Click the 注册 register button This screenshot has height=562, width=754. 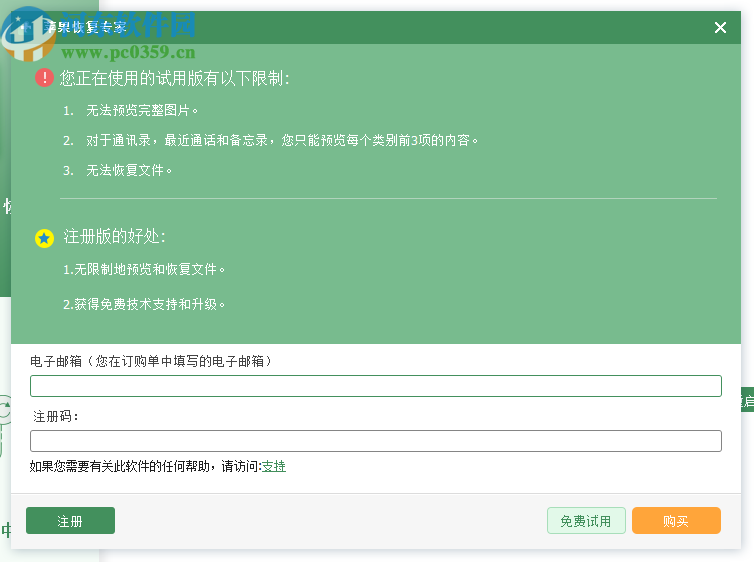(70, 521)
